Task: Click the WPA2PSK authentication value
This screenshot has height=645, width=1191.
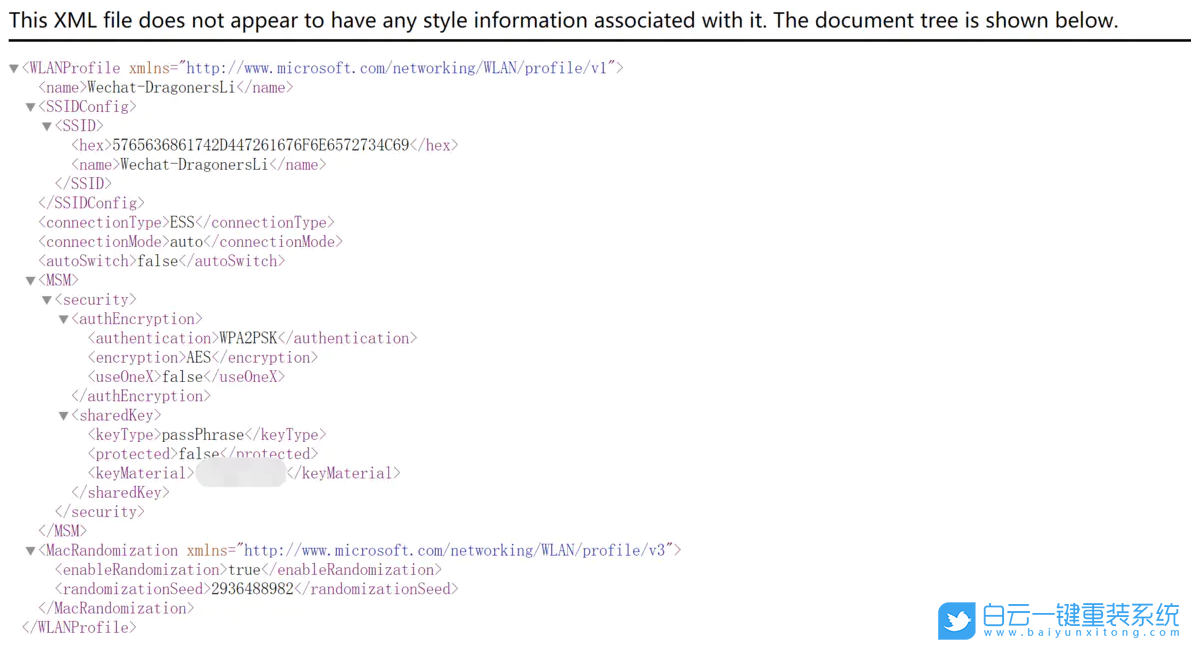Action: click(x=248, y=338)
